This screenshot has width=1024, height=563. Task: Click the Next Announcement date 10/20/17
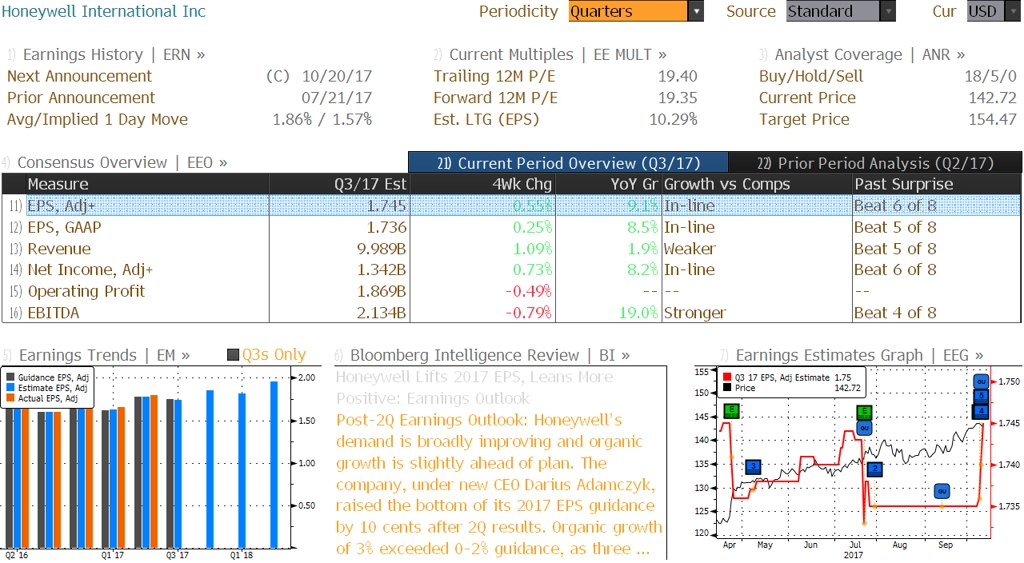coord(336,76)
